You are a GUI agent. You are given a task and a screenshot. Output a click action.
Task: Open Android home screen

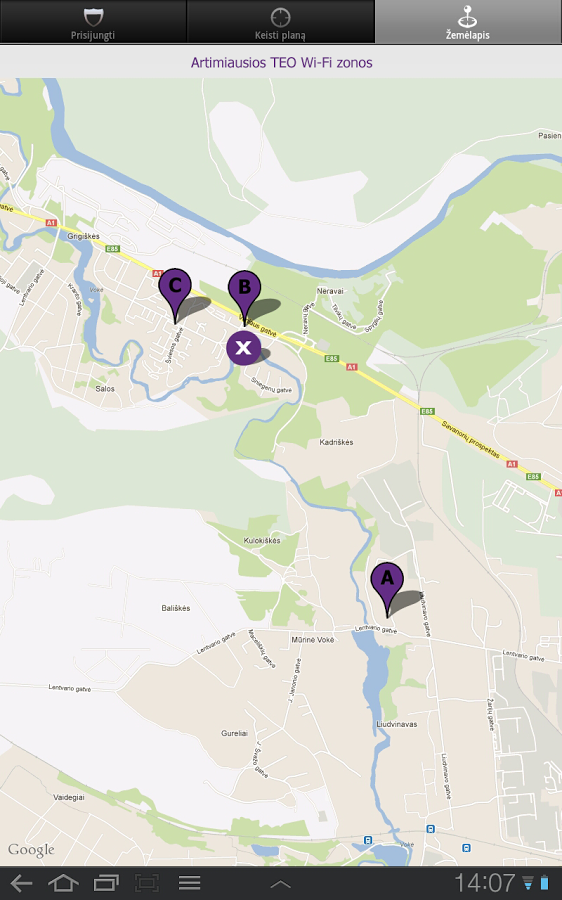point(63,883)
